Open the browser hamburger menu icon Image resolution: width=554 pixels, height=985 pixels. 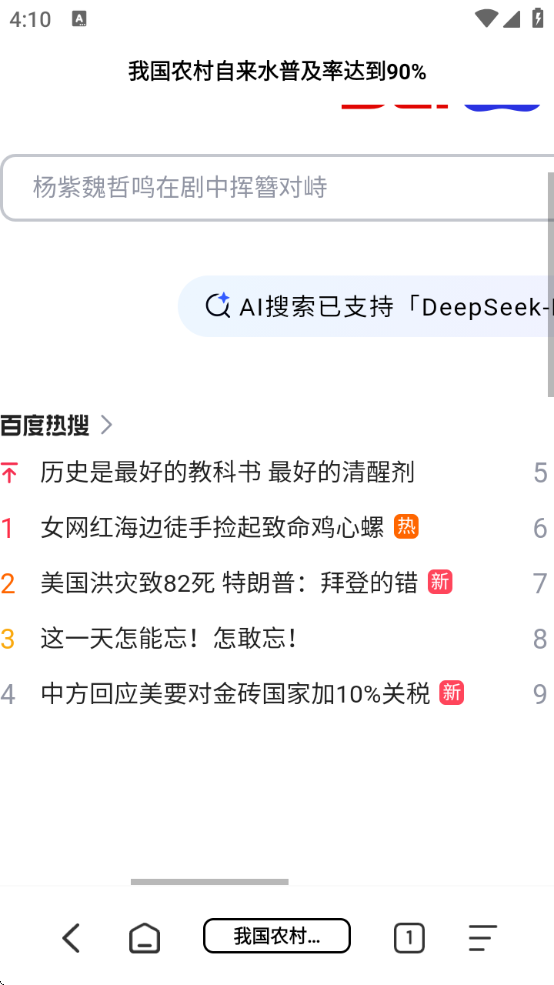(482, 938)
